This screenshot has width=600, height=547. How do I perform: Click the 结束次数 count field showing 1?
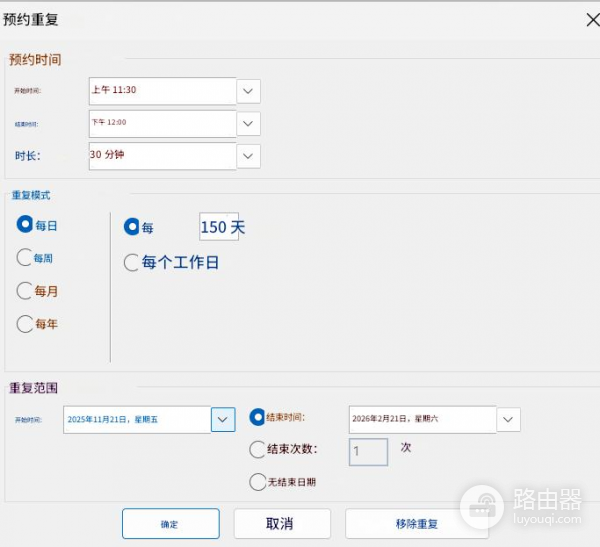click(x=368, y=452)
